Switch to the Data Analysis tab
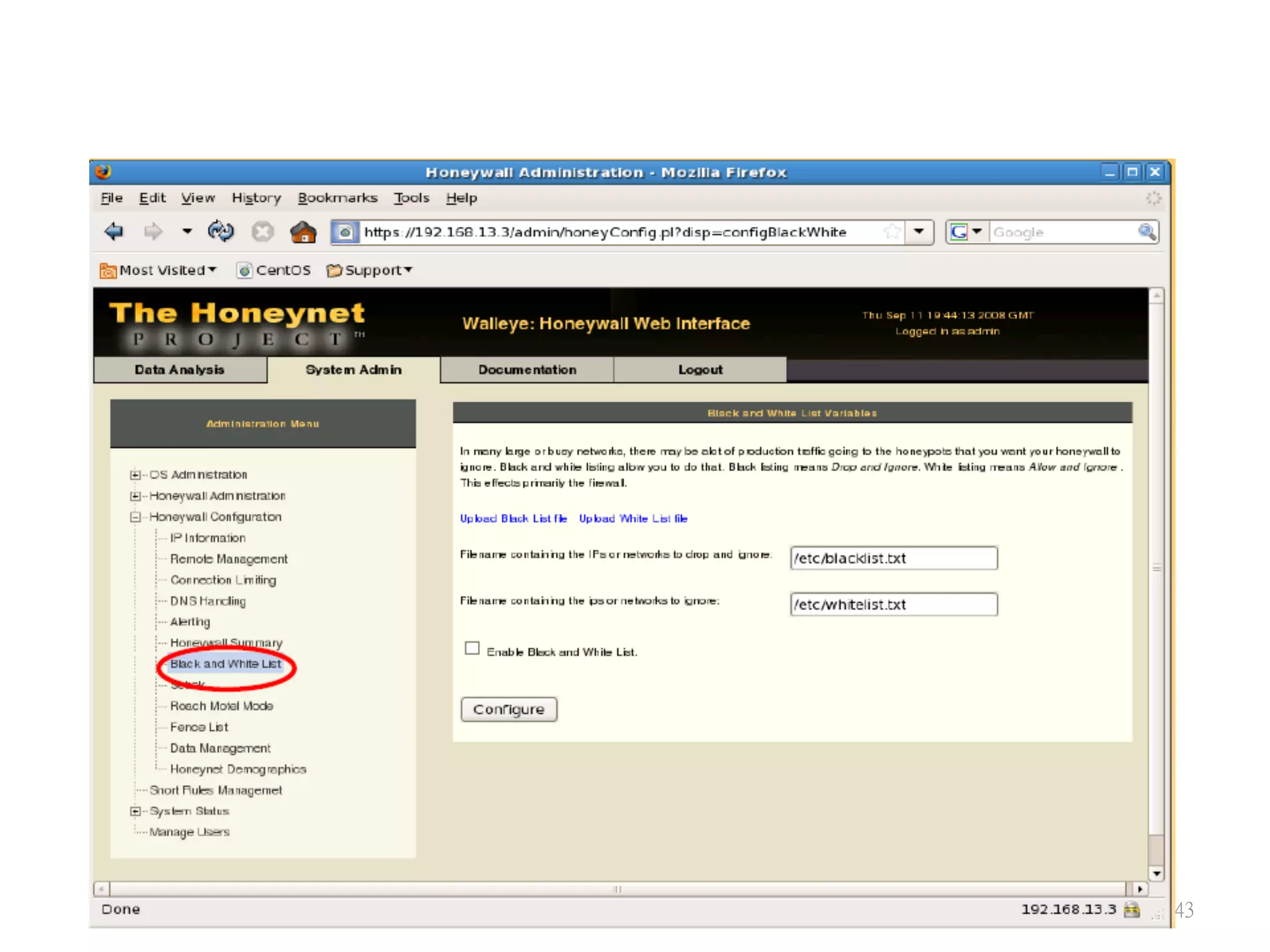 [x=180, y=370]
